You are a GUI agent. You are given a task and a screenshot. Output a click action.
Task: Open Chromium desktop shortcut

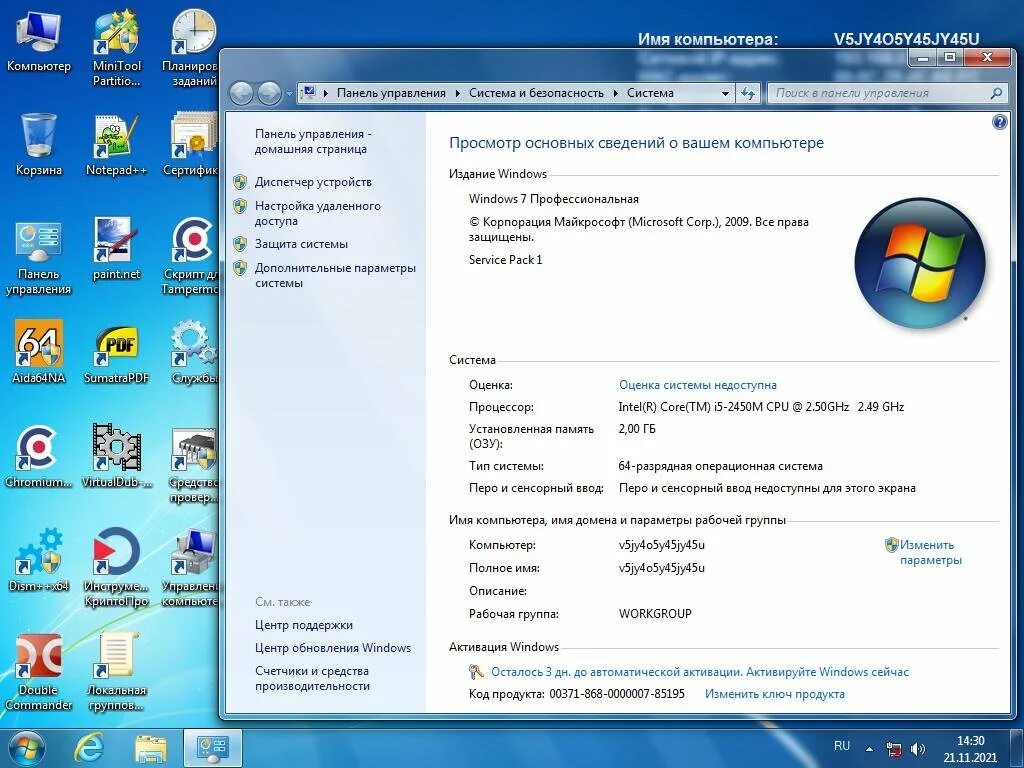39,456
